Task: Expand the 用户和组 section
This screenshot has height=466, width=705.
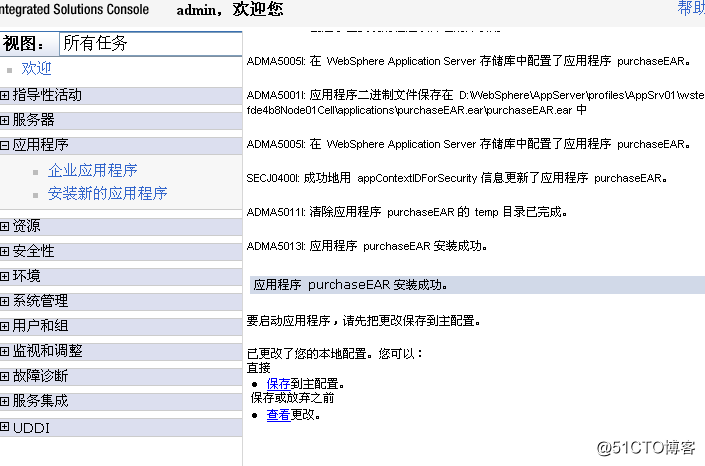Action: (4, 326)
